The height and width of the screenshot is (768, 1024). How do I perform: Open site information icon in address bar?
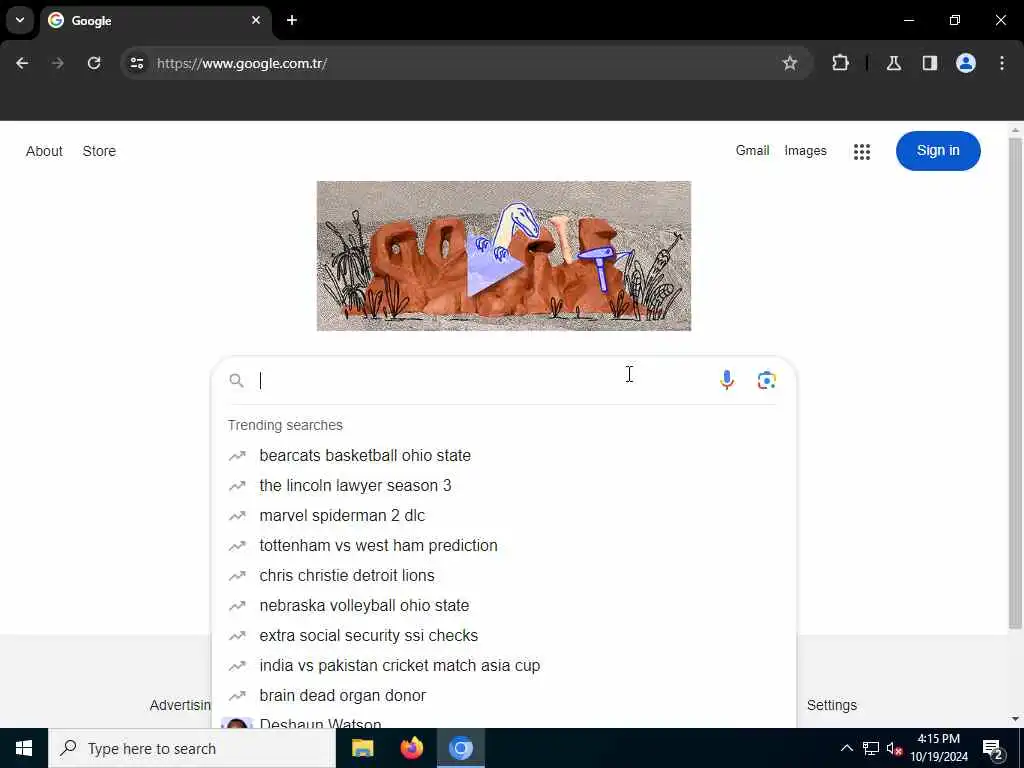(137, 63)
